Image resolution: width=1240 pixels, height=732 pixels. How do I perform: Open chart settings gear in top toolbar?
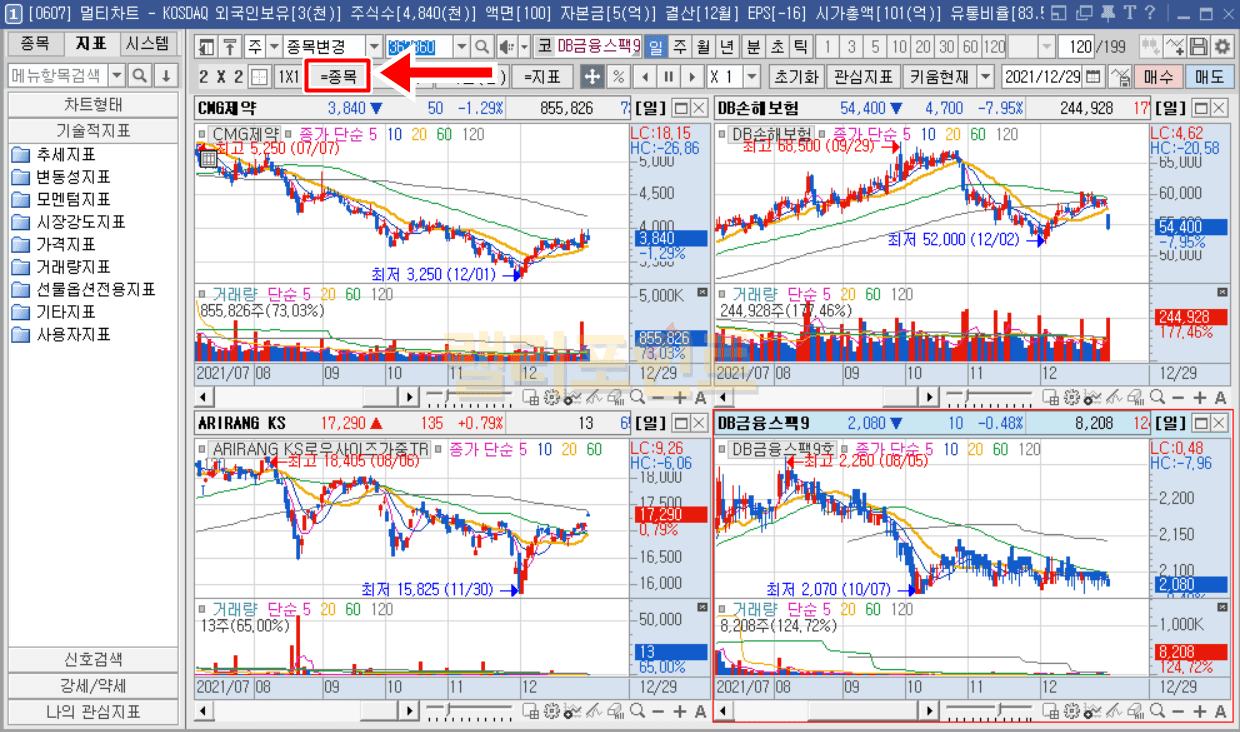[x=1221, y=47]
